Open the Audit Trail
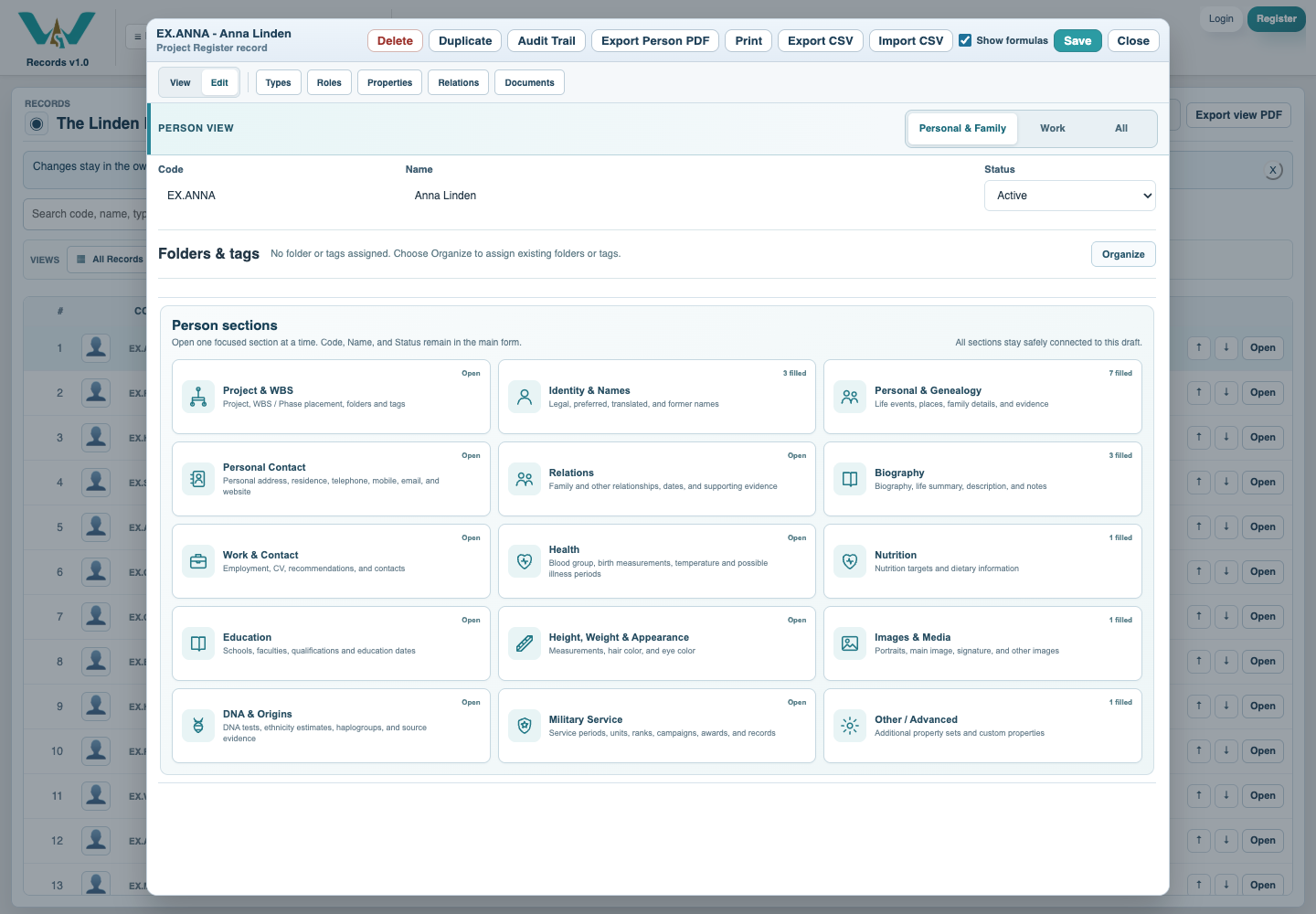Image resolution: width=1316 pixels, height=914 pixels. (547, 40)
